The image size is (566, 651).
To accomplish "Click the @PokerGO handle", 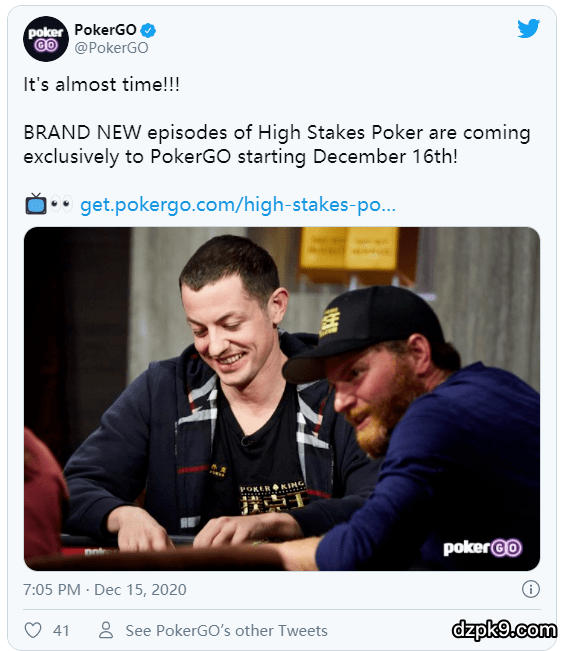I will coord(111,48).
